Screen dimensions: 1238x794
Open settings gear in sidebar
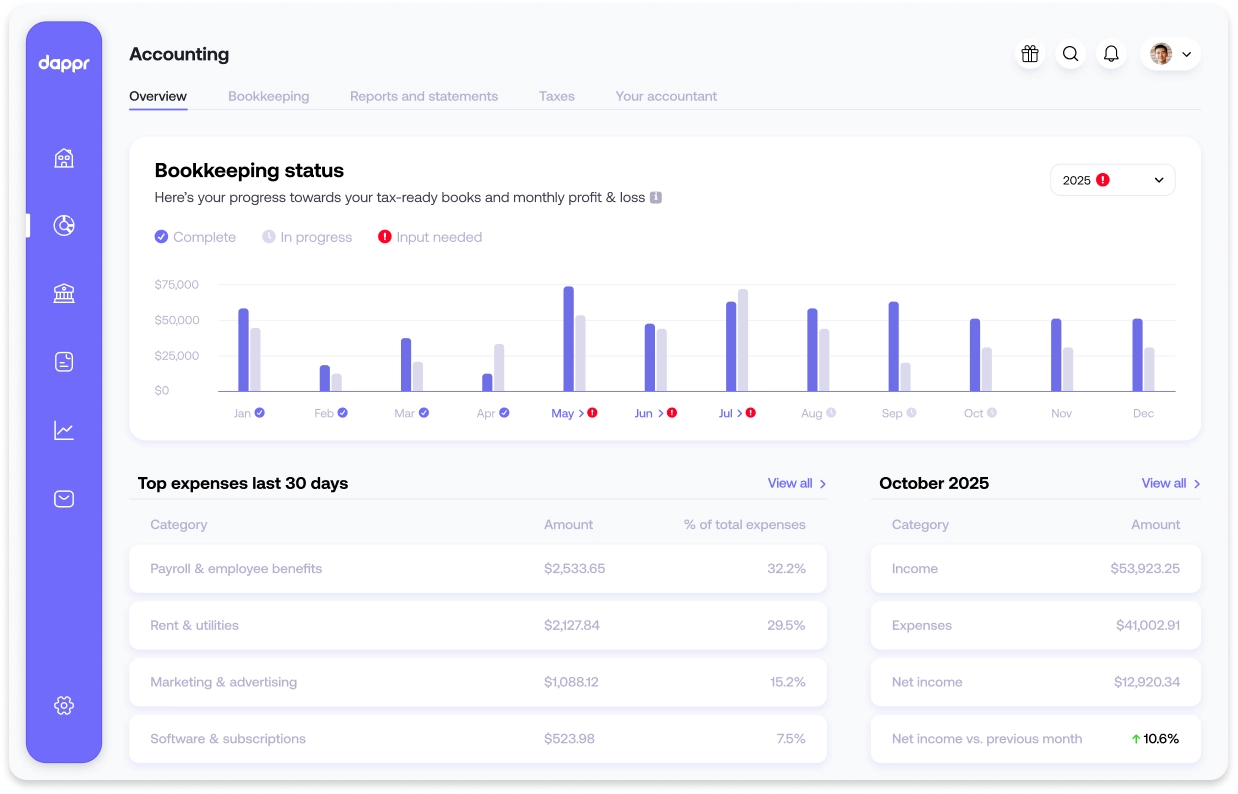(x=64, y=705)
